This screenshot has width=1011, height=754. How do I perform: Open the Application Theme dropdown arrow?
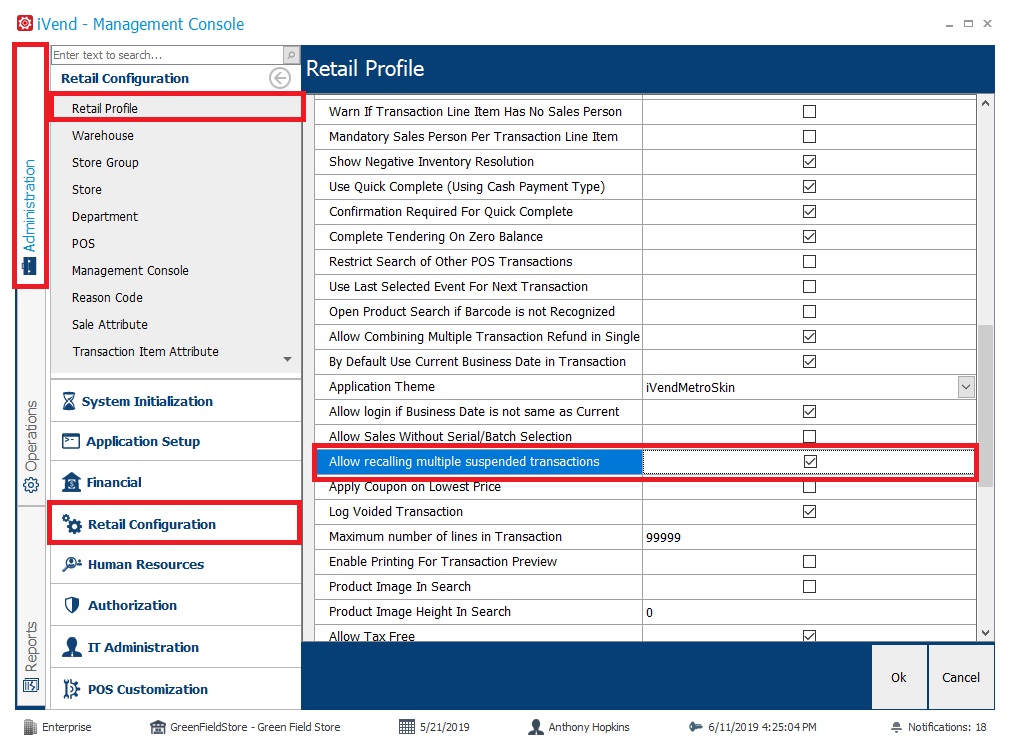coord(966,387)
